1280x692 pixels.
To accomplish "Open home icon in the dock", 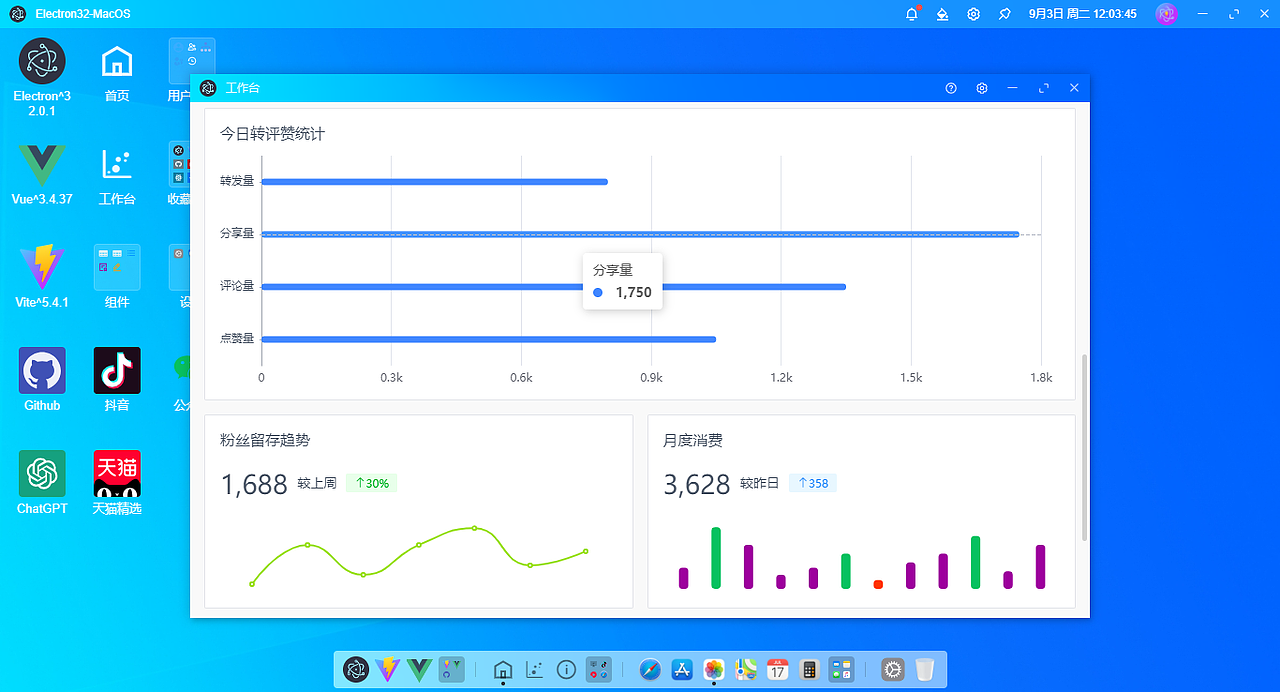I will click(503, 669).
